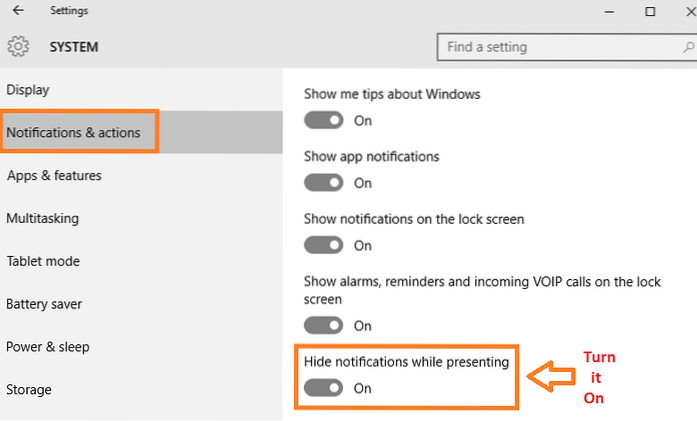697x421 pixels.
Task: Toggle Show me tips about Windows
Action: tap(324, 120)
